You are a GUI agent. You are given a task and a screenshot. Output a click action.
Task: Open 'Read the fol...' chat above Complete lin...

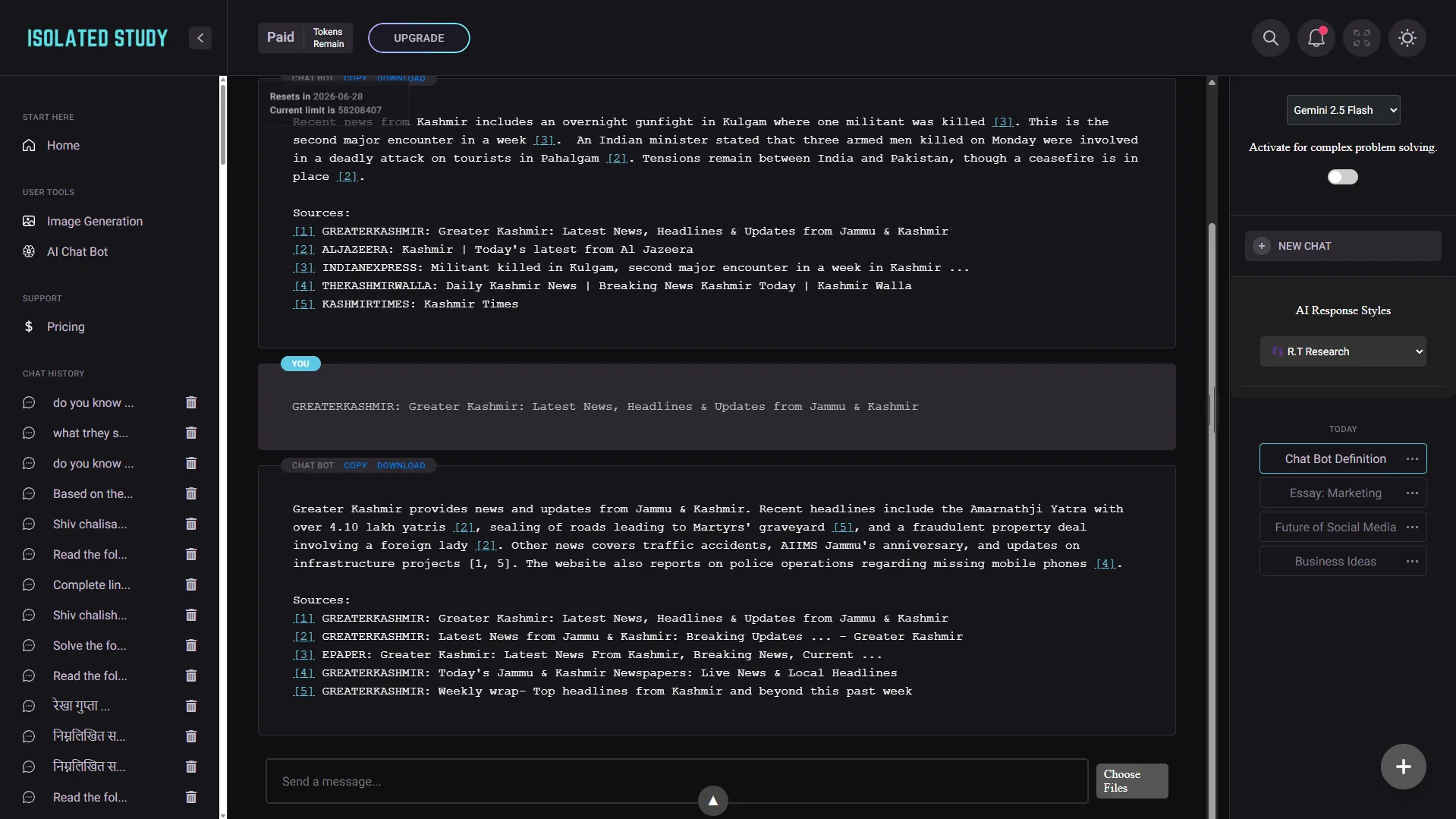pos(90,554)
